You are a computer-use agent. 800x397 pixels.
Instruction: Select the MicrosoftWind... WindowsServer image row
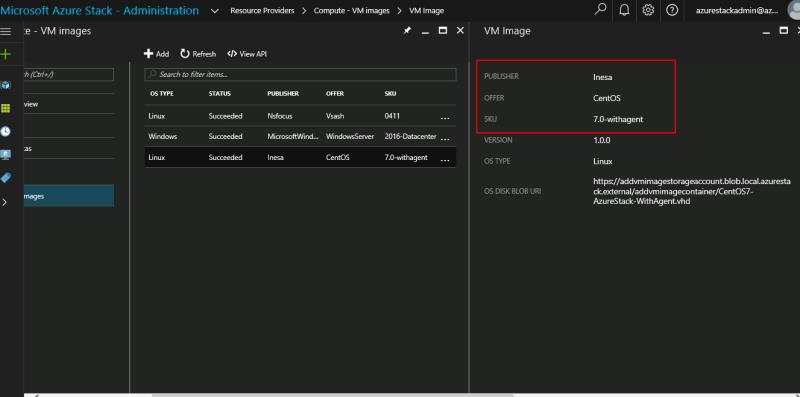(x=300, y=137)
